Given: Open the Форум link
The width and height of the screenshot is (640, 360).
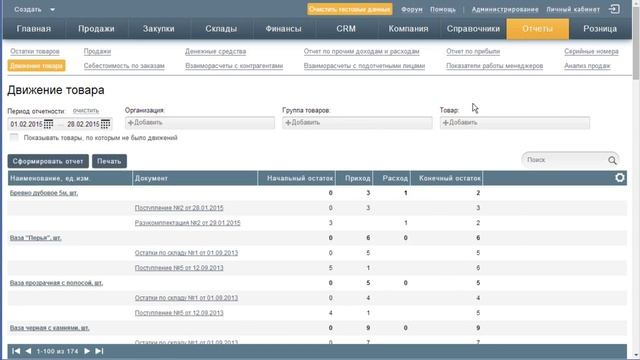Looking at the screenshot, I should click(x=412, y=9).
